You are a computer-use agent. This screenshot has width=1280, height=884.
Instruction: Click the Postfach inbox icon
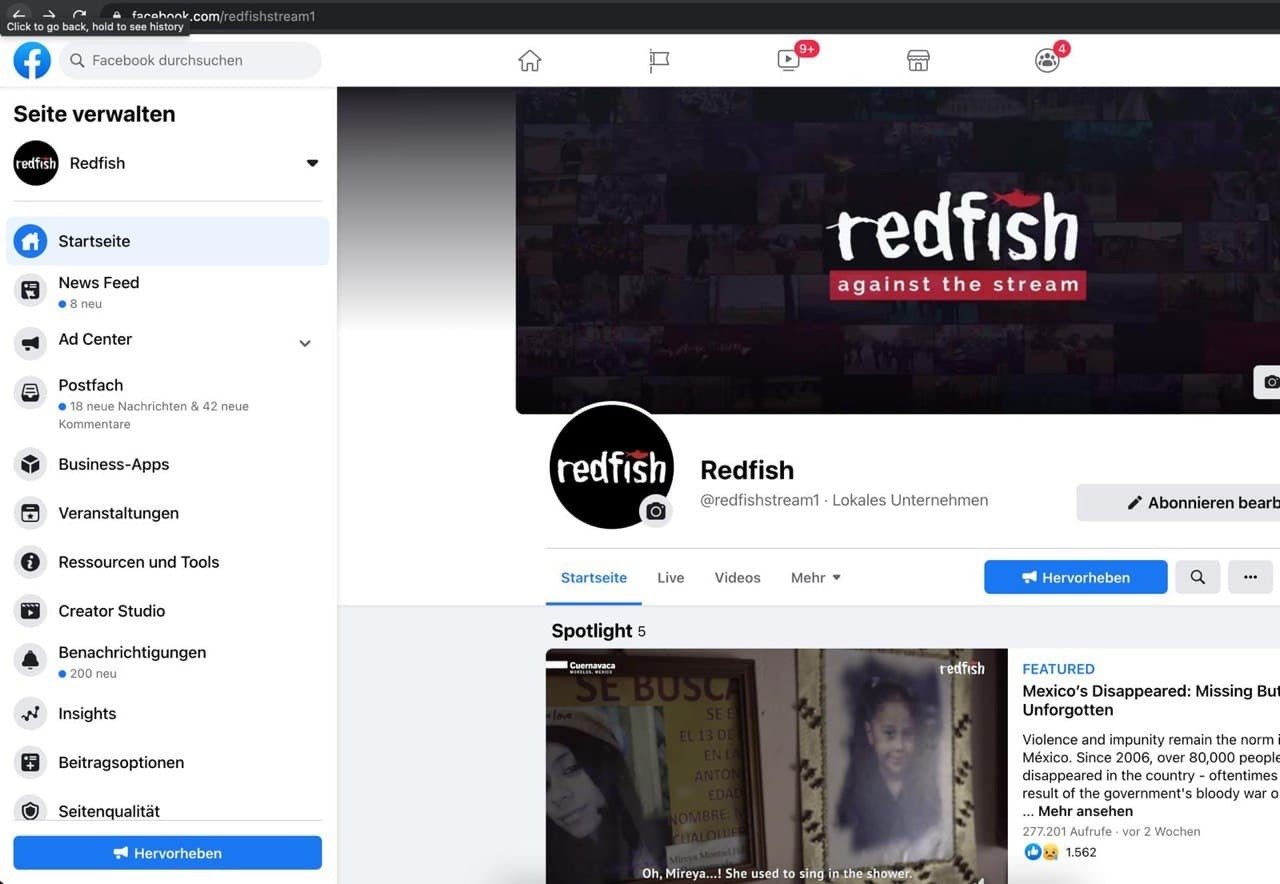[31, 393]
